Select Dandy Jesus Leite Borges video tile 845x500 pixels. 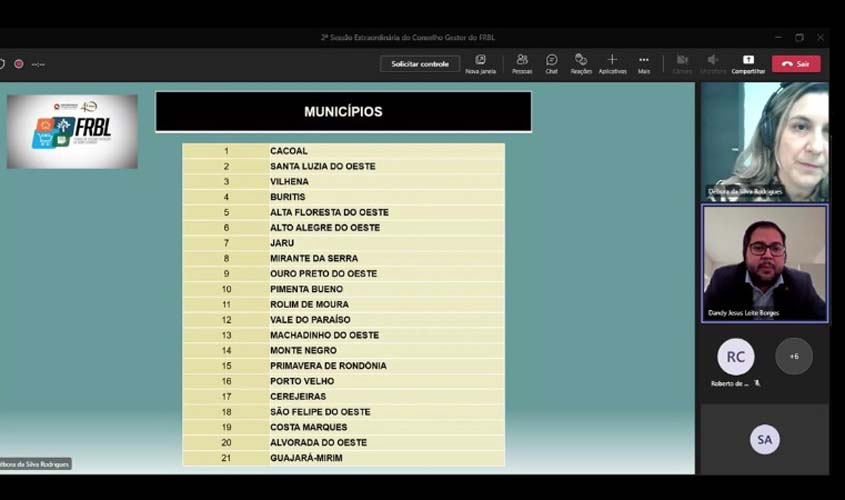765,263
